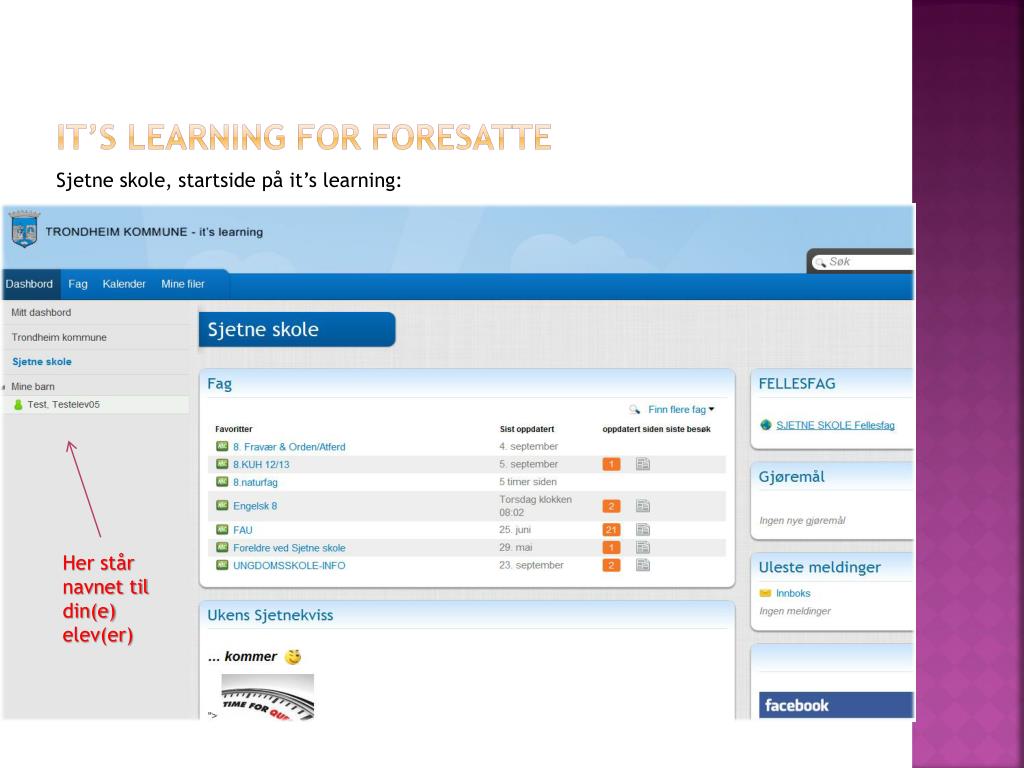Click the search magnifier icon in Søk box
The width and height of the screenshot is (1024, 768).
click(x=820, y=263)
